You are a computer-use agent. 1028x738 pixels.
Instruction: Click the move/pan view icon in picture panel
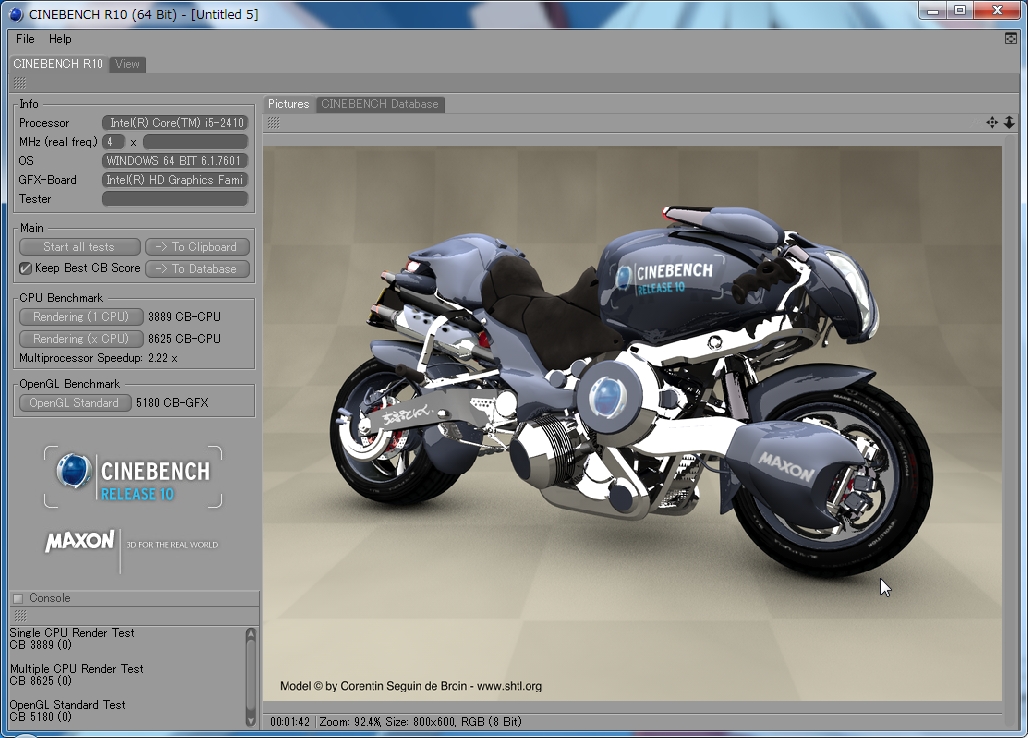992,123
